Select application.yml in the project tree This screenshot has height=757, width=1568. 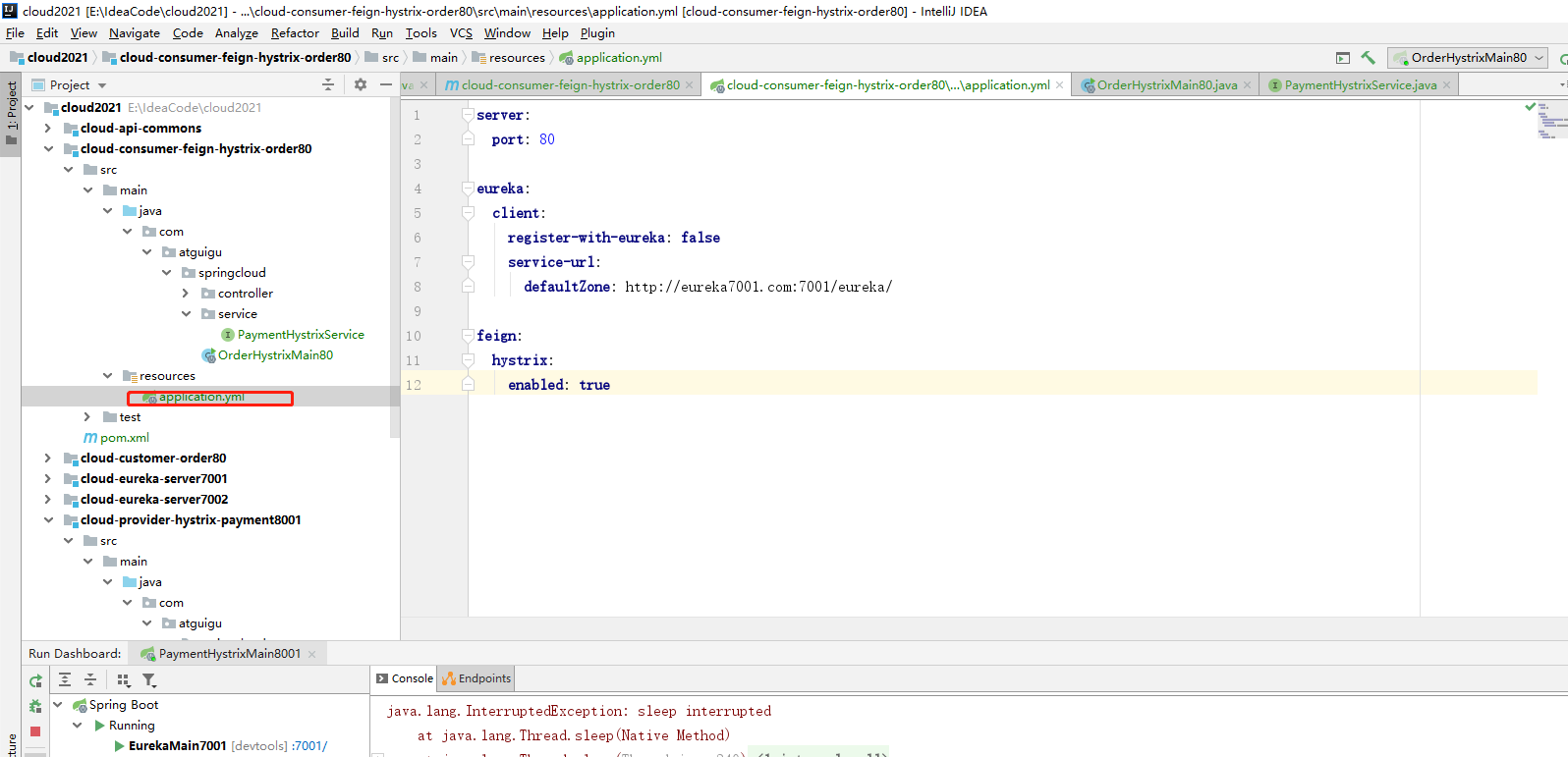click(201, 397)
